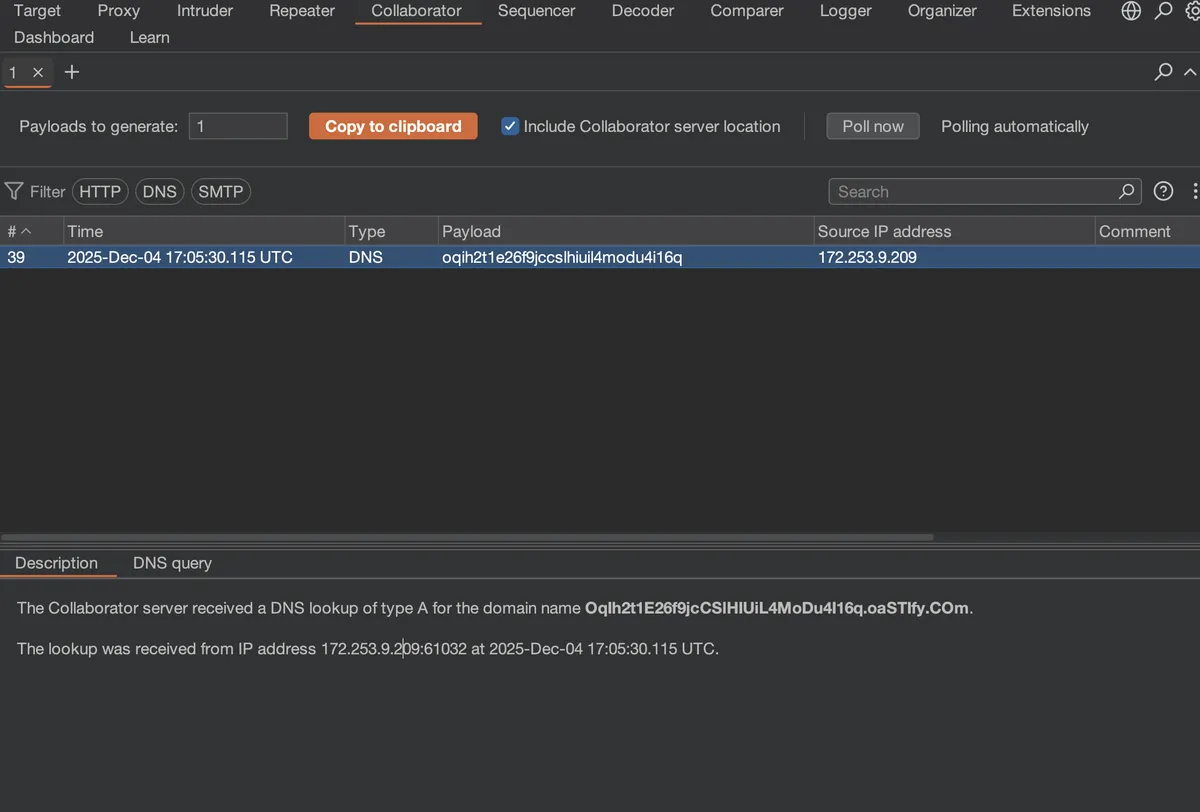The image size is (1200, 812).
Task: Click the Collaborator tab search magnifier
Action: point(1163,72)
